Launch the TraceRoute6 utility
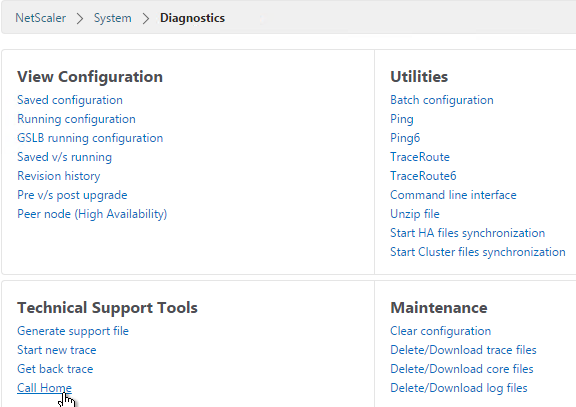Viewport: 576px width, 407px height. click(x=423, y=176)
